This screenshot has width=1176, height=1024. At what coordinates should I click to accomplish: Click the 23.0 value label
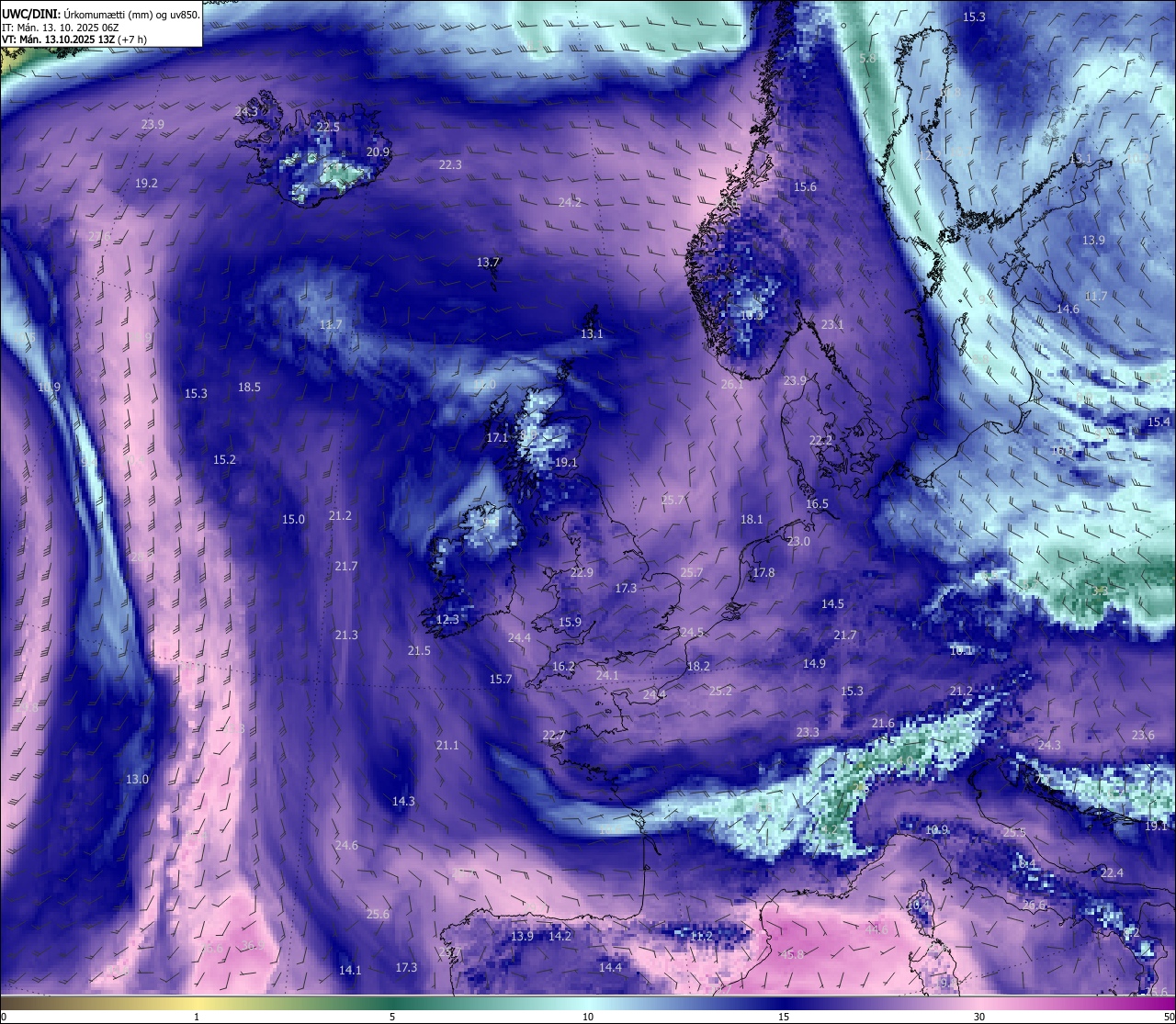[798, 541]
